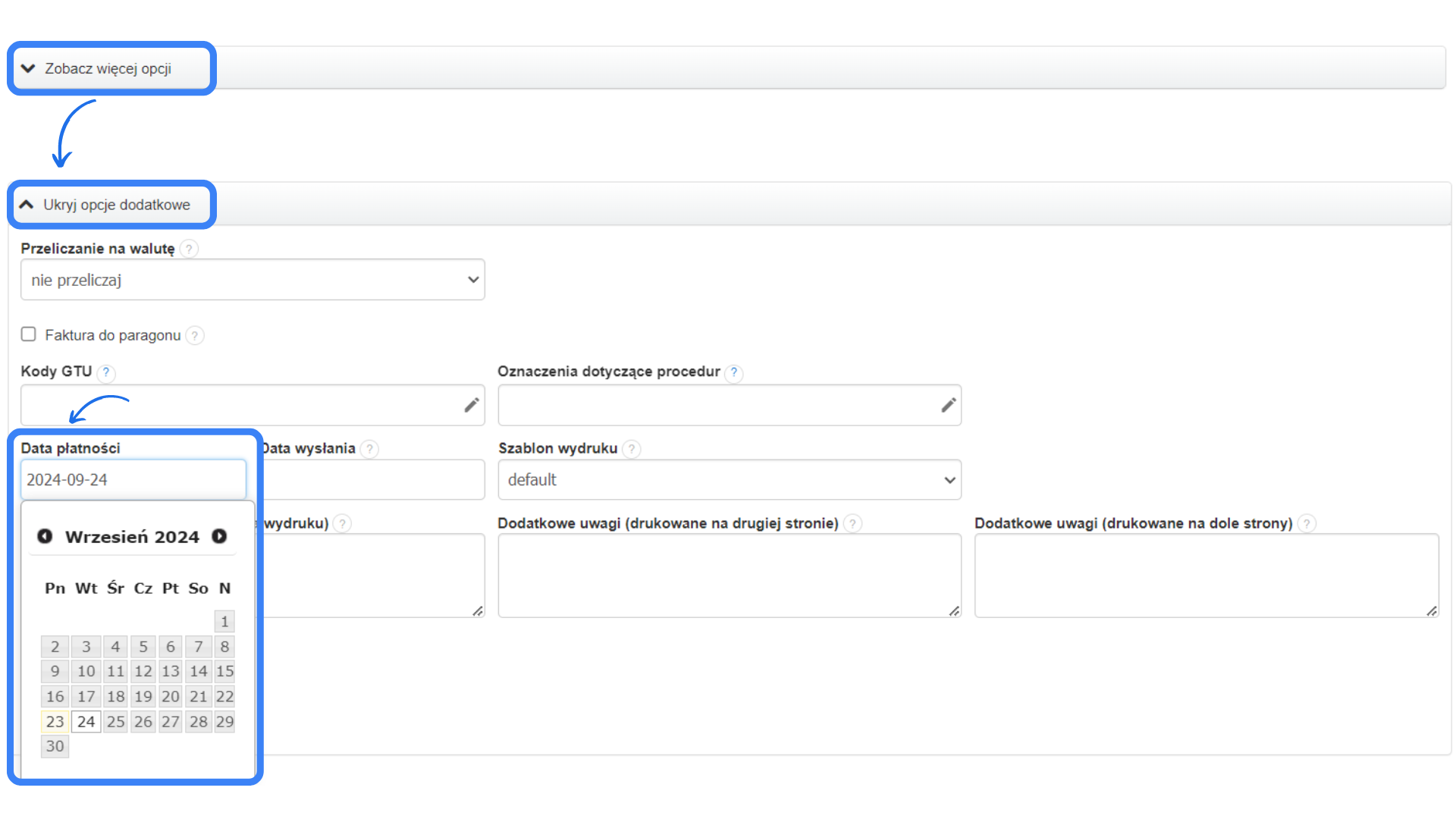Select day 30 in the calendar
Image resolution: width=1456 pixels, height=819 pixels.
pyautogui.click(x=55, y=746)
